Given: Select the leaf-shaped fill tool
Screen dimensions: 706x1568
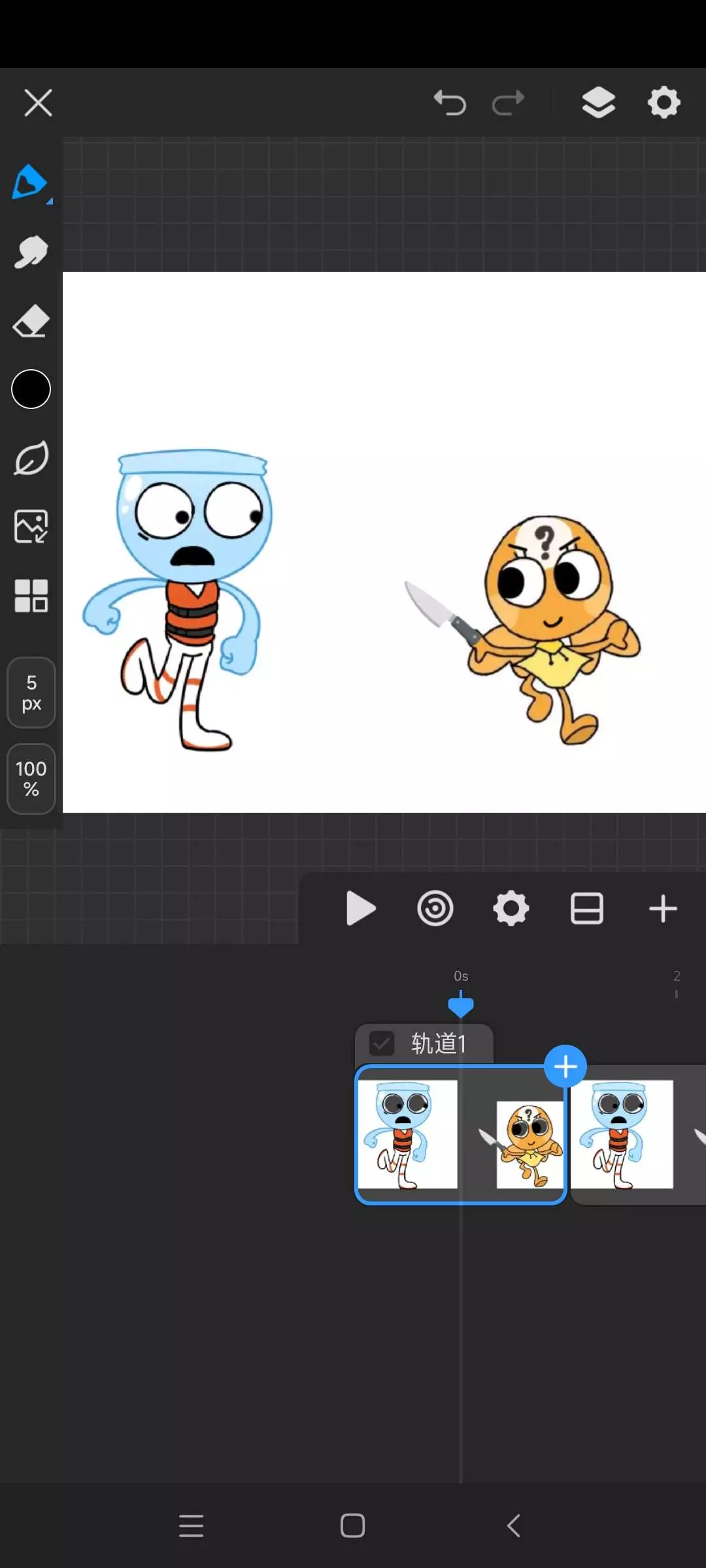Looking at the screenshot, I should click(x=31, y=458).
